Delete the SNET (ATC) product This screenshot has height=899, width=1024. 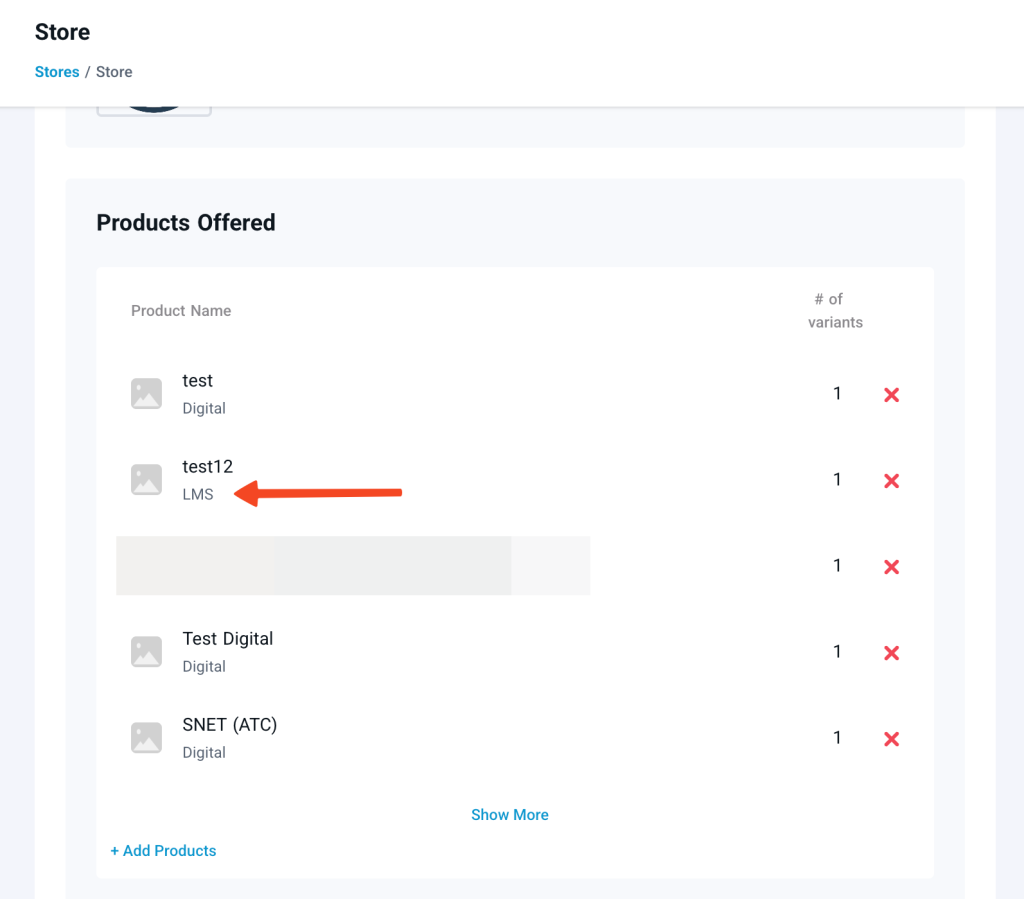click(x=891, y=739)
